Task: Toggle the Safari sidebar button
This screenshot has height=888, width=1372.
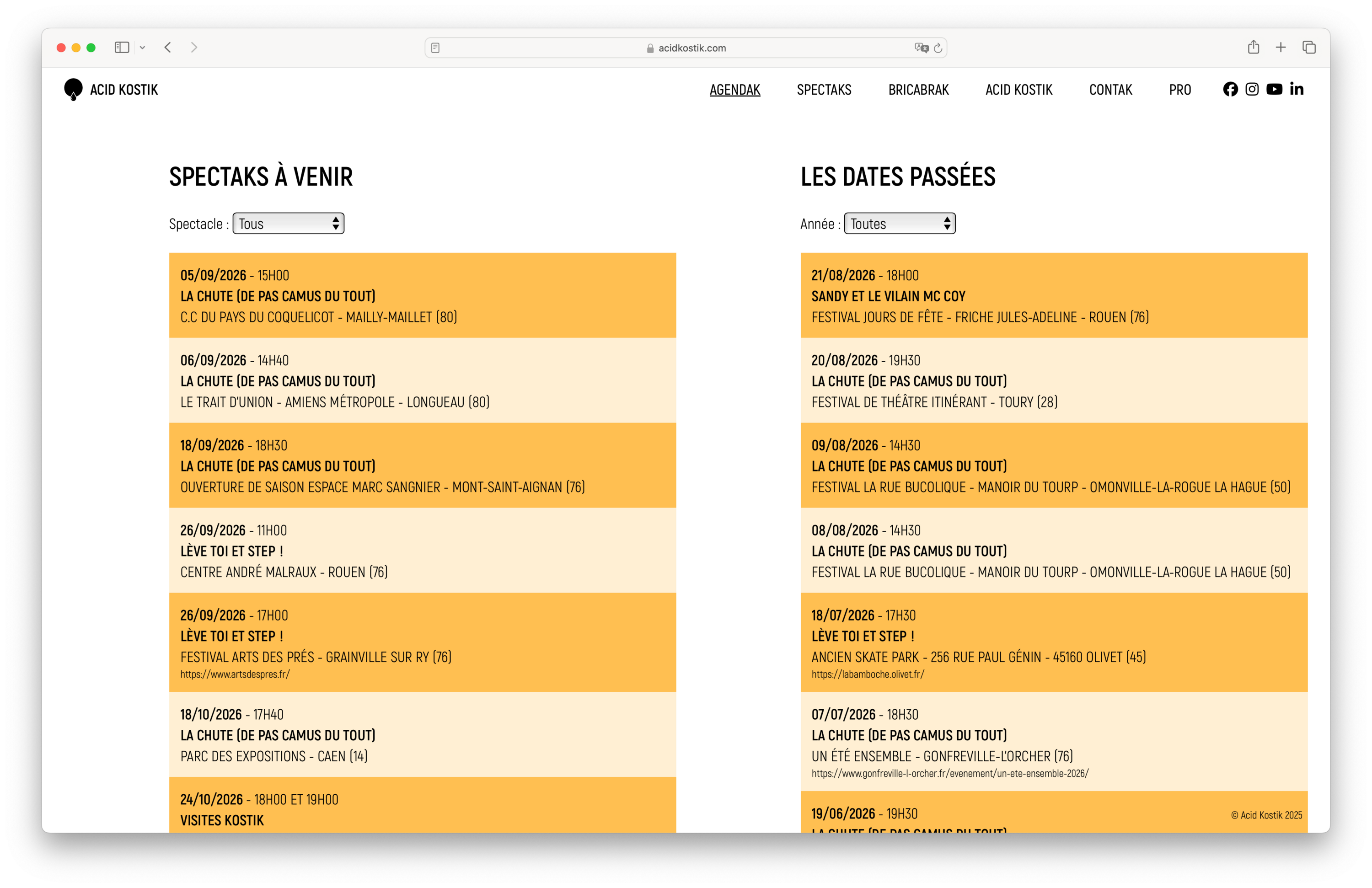Action: tap(122, 48)
